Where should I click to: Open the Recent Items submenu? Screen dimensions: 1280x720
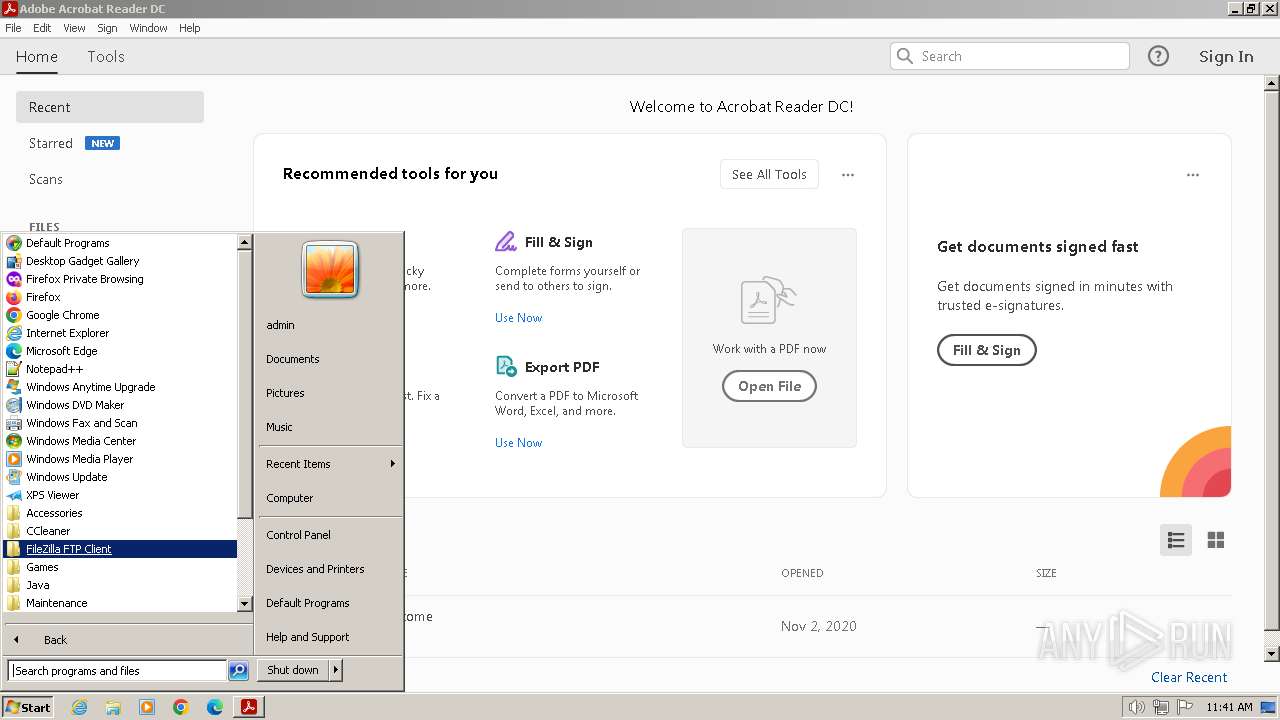(x=330, y=464)
